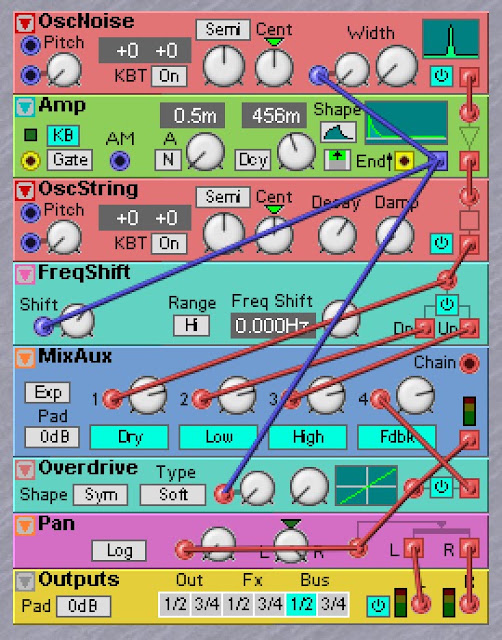Image resolution: width=502 pixels, height=640 pixels.
Task: Open Outputs Pad 0dB selector
Action: tap(83, 606)
